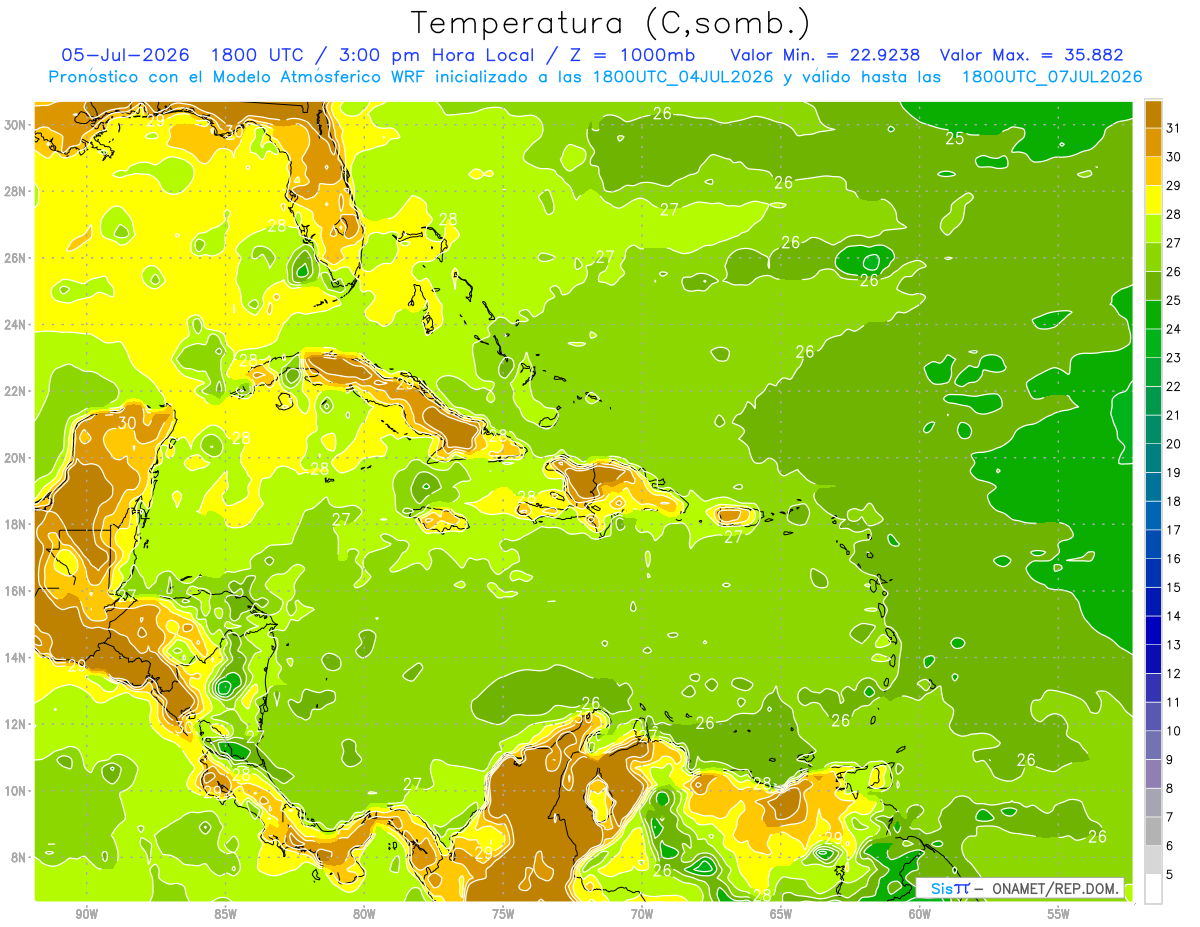Click the "14N" latitude axis label

tap(16, 658)
